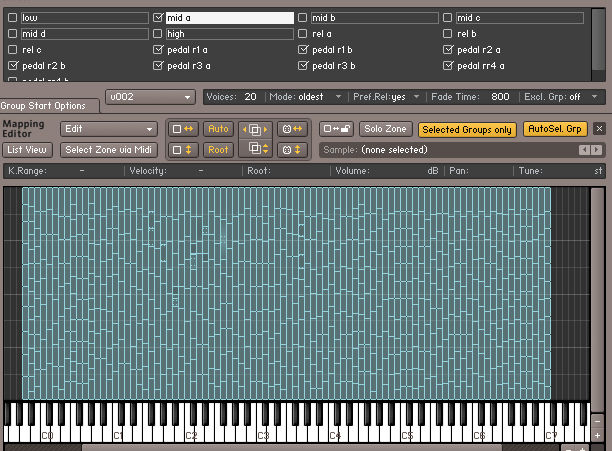Click the vertical zoom in plus button
The height and width of the screenshot is (451, 612).
tap(598, 435)
